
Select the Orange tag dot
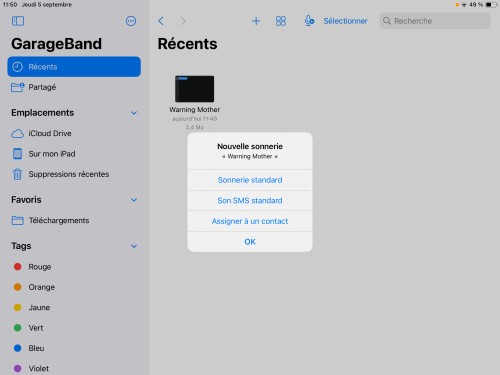[18, 287]
